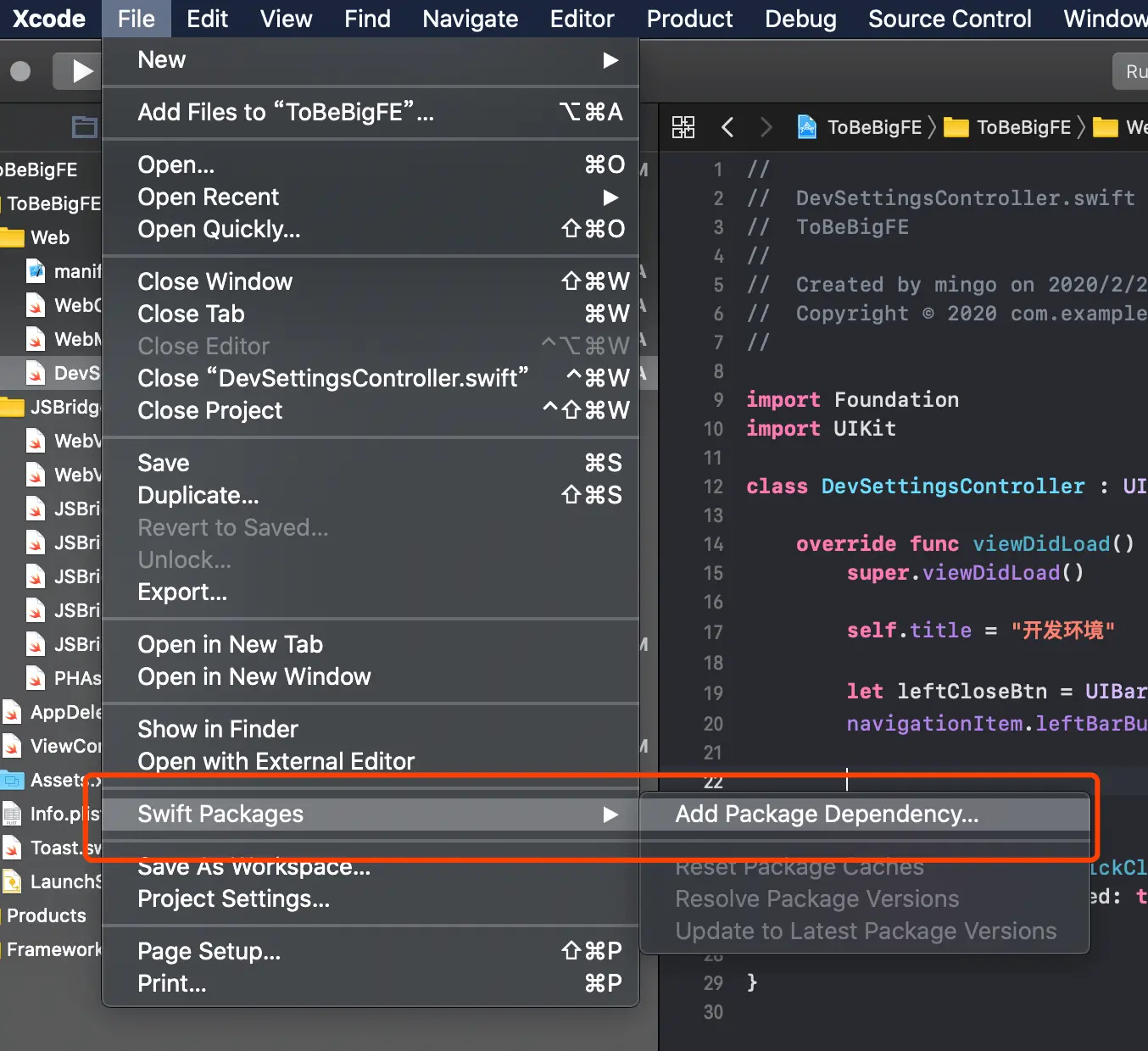This screenshot has width=1148, height=1051.
Task: Open the Debug menu
Action: (x=801, y=19)
